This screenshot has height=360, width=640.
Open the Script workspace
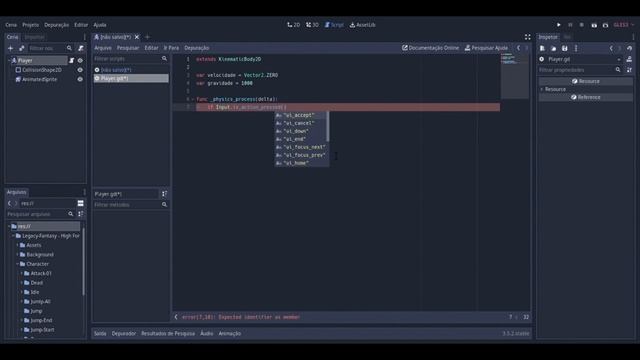pyautogui.click(x=334, y=25)
